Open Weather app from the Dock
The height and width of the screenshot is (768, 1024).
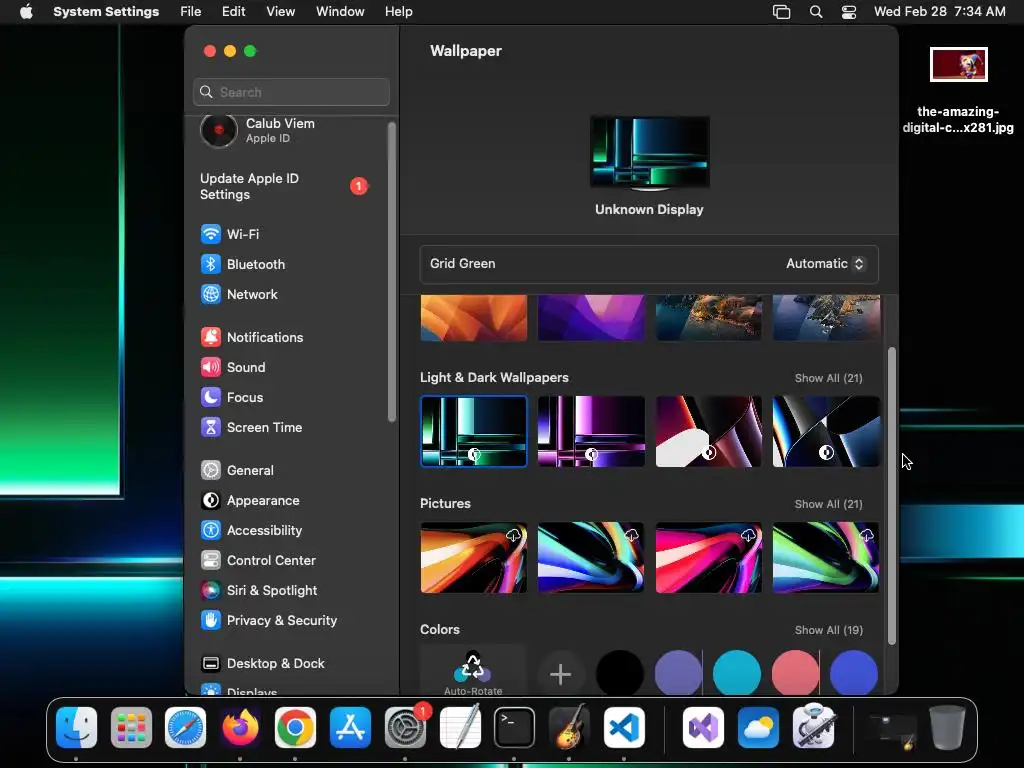tap(758, 727)
